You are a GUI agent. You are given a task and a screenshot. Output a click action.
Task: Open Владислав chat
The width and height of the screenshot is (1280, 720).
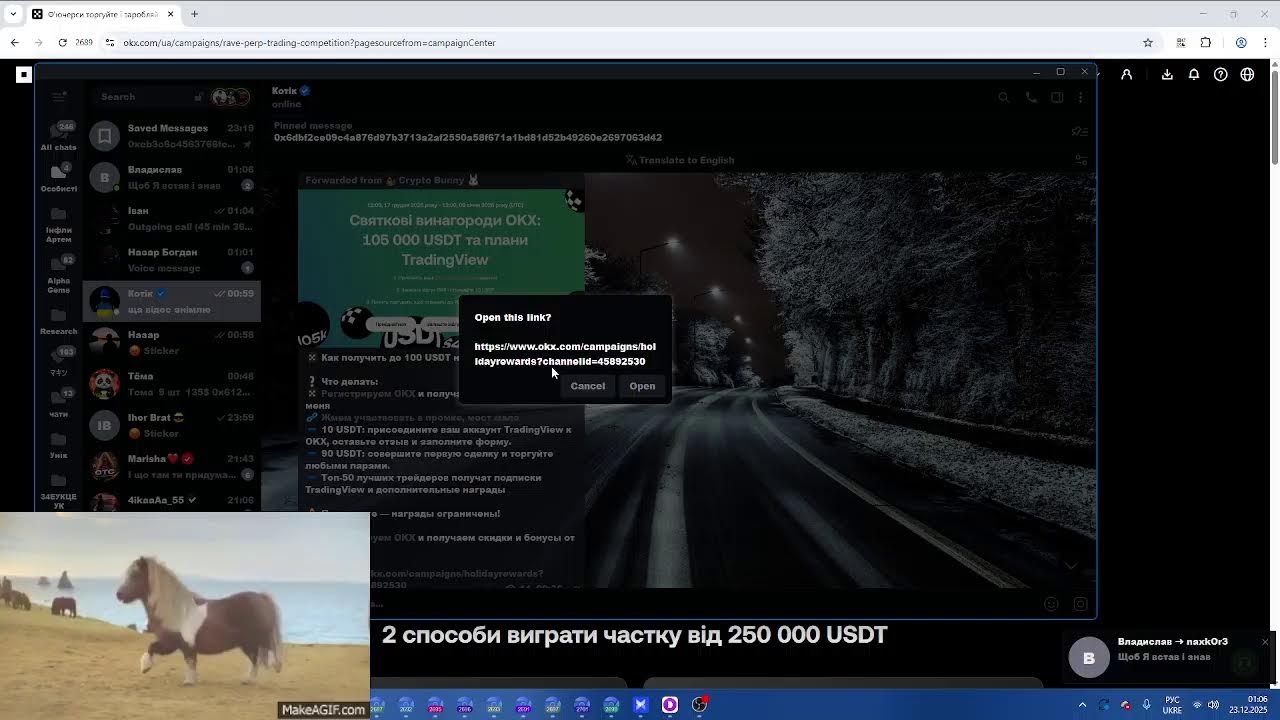click(x=172, y=177)
